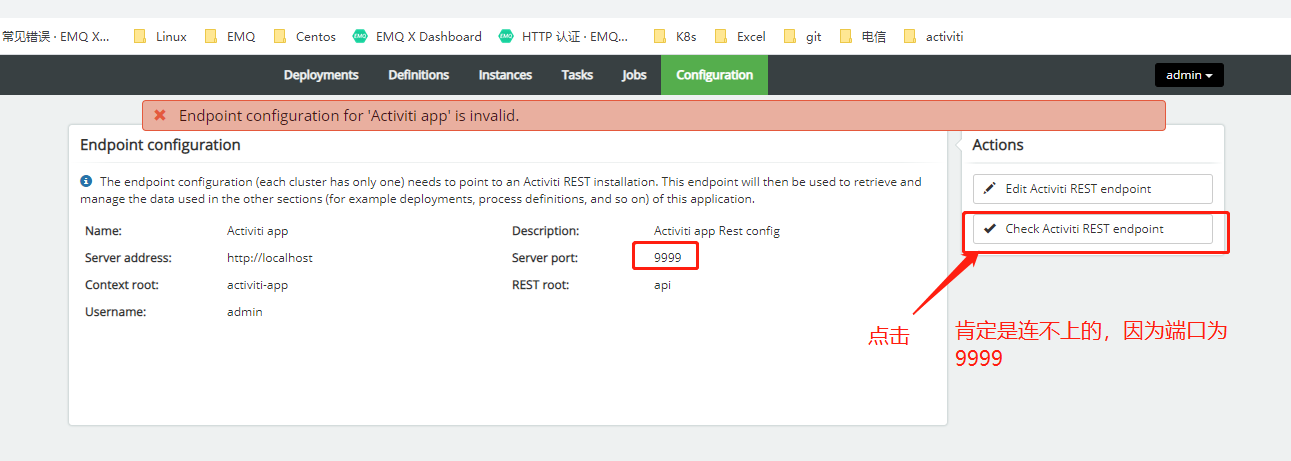This screenshot has height=461, width=1291.
Task: Open the activiti bookmark folder
Action: click(933, 36)
